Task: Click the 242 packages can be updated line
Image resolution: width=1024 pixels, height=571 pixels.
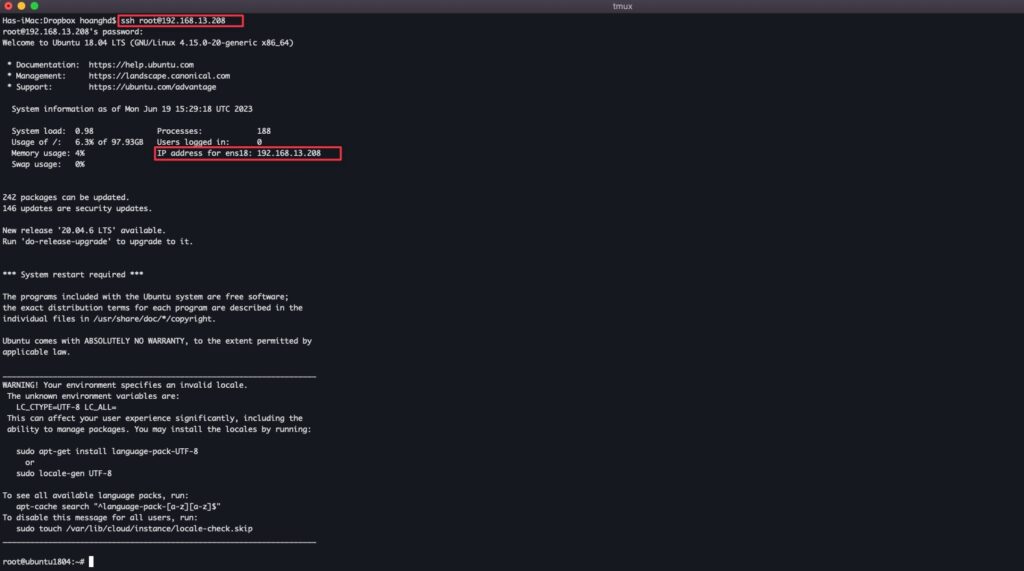Action: point(66,197)
